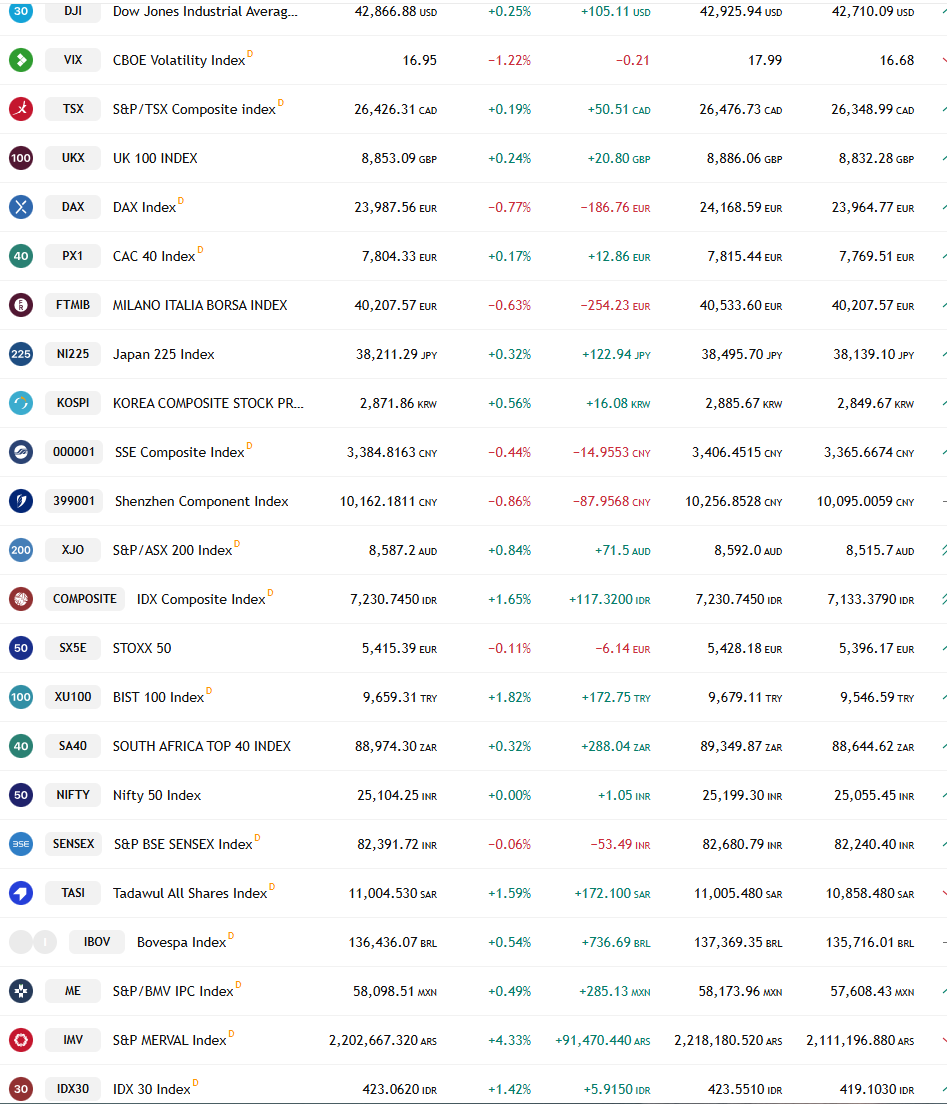This screenshot has height=1104, width=947.
Task: Click the BIST 100 low 9,546.59 TRY
Action: pyautogui.click(x=877, y=698)
